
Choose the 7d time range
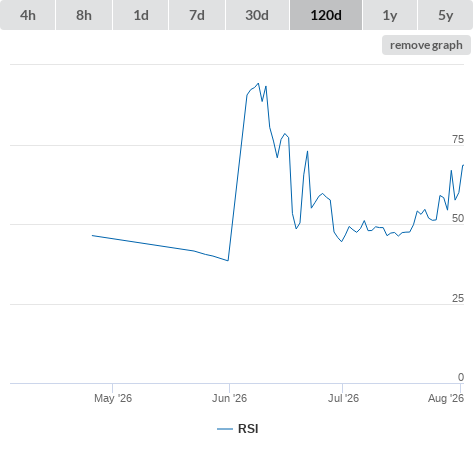[197, 15]
